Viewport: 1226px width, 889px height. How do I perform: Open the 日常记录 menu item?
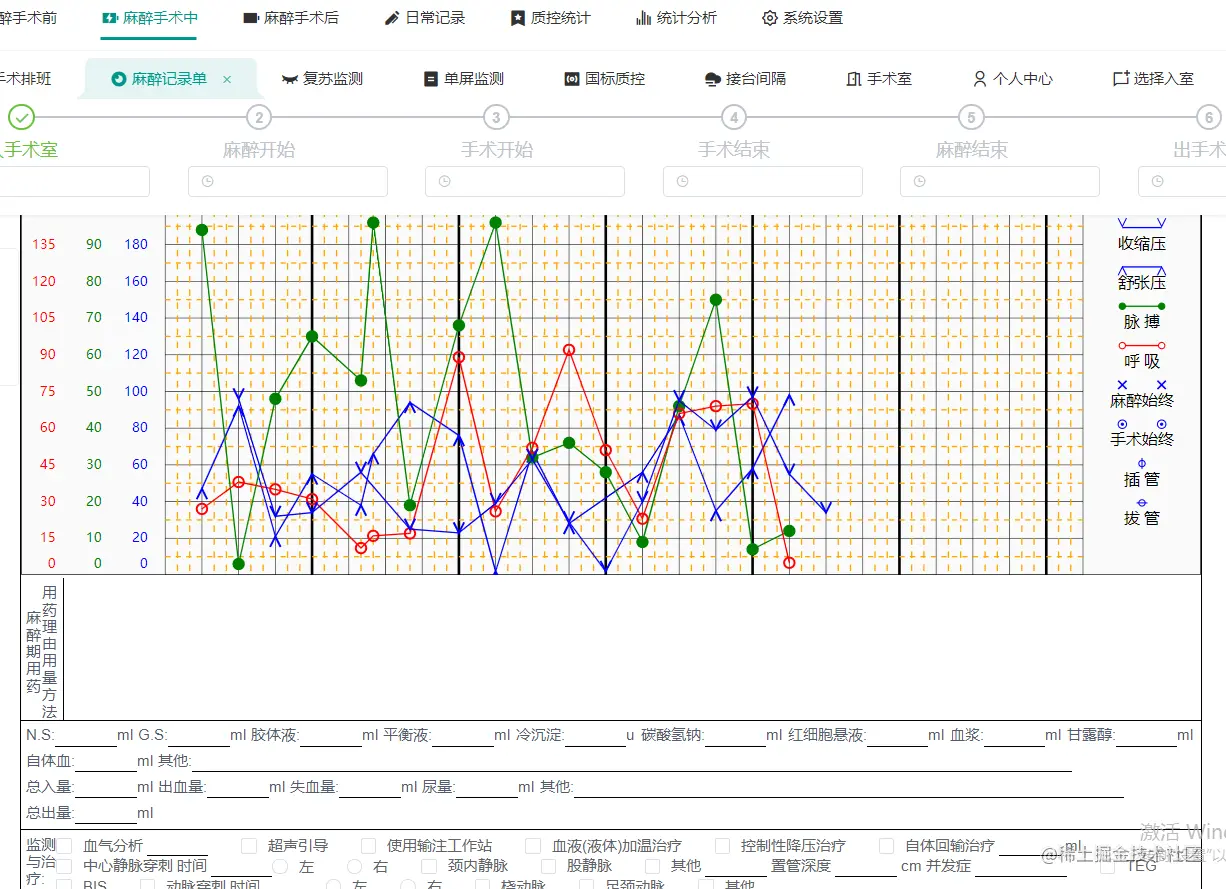424,17
